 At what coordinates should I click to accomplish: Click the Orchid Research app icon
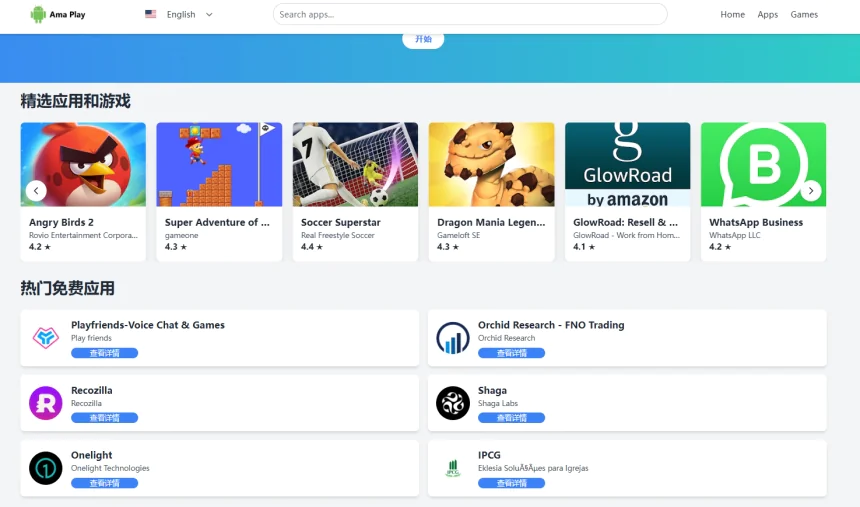tap(453, 338)
